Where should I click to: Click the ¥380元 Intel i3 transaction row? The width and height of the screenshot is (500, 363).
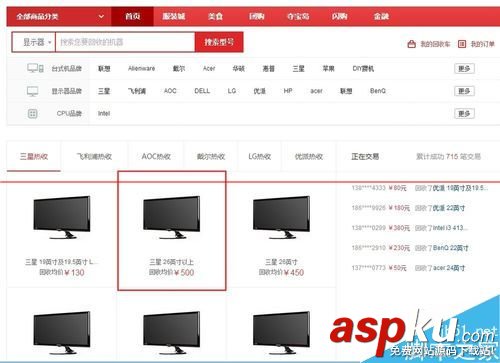(410, 228)
